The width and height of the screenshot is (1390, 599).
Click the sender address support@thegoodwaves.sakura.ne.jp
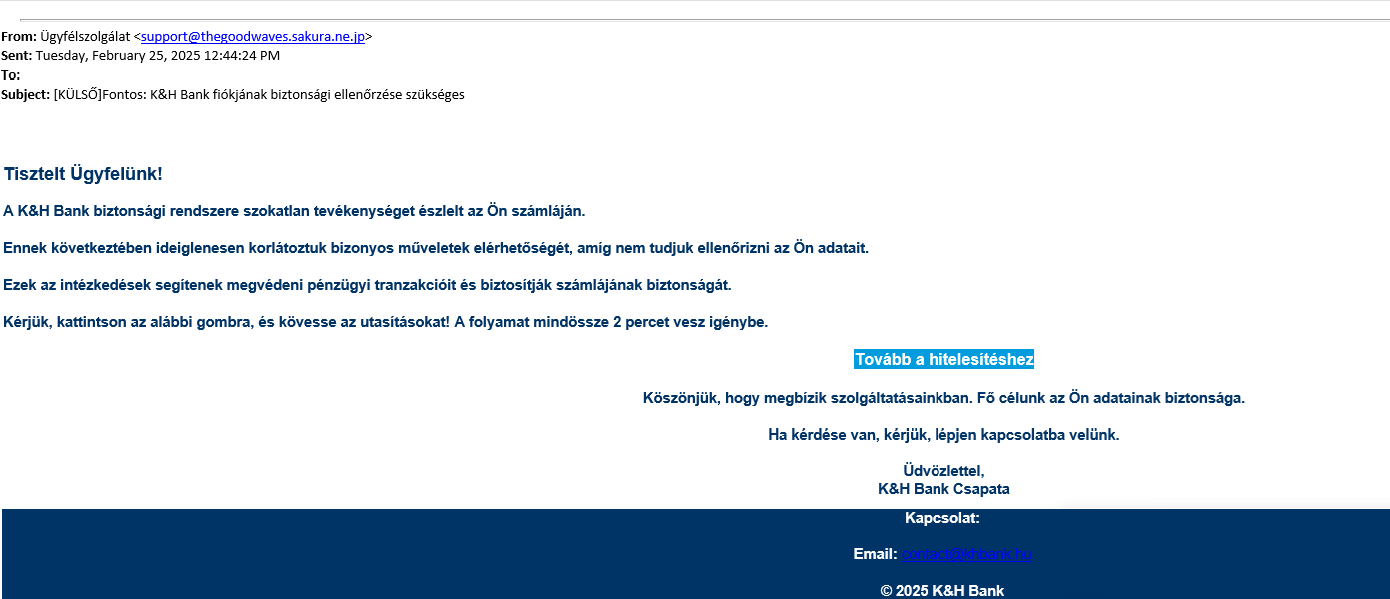pyautogui.click(x=252, y=36)
